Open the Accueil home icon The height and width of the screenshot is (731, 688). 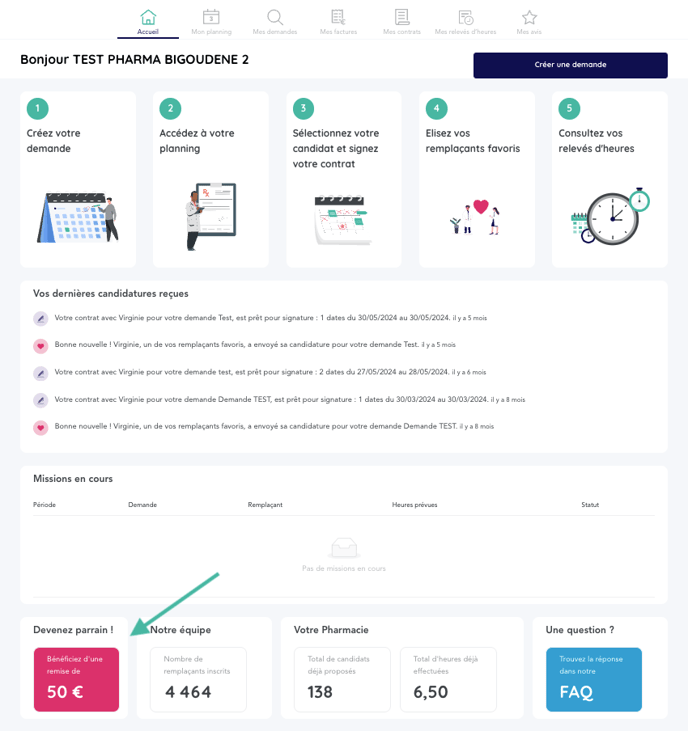point(148,18)
